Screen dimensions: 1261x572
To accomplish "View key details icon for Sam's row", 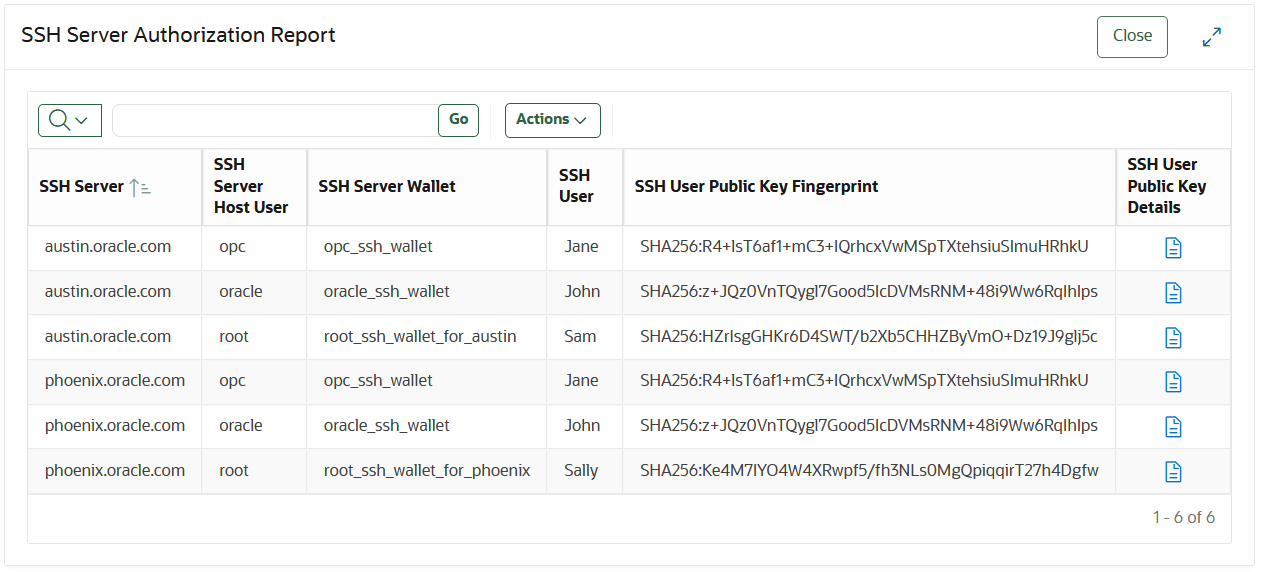I will click(x=1173, y=337).
